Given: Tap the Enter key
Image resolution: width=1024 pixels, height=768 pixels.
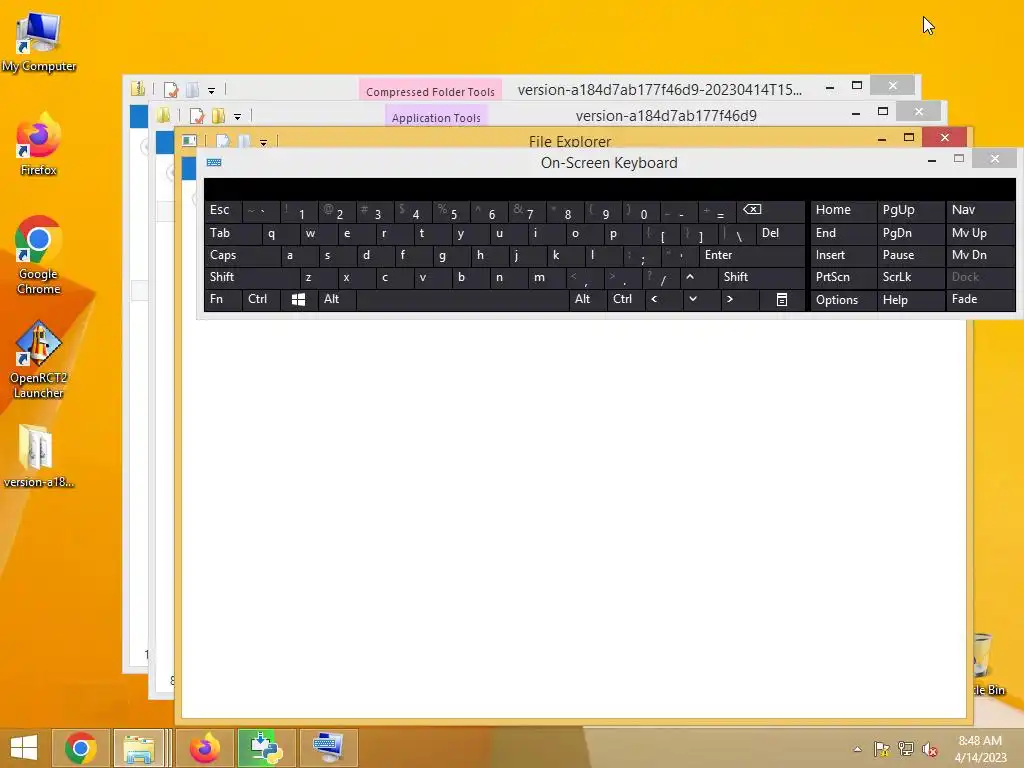Looking at the screenshot, I should tap(752, 255).
